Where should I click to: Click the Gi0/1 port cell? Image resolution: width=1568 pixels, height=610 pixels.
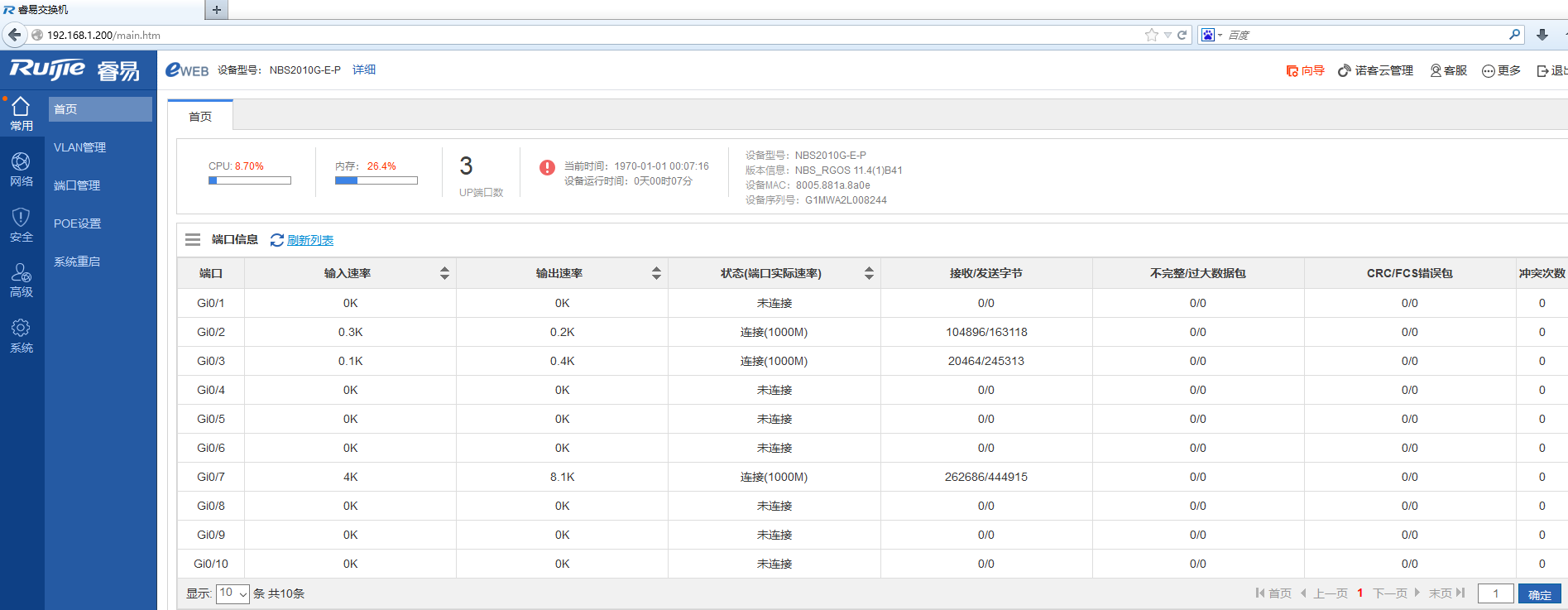pyautogui.click(x=211, y=303)
